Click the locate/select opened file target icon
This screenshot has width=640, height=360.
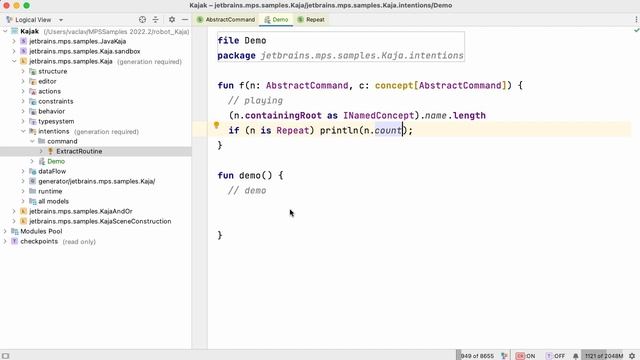pyautogui.click(x=142, y=20)
